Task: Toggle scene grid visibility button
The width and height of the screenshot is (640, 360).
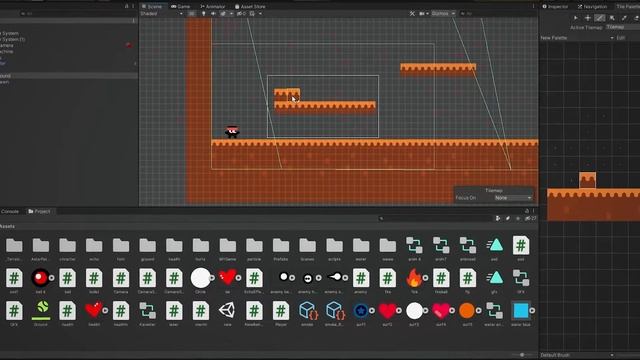Action: point(252,13)
